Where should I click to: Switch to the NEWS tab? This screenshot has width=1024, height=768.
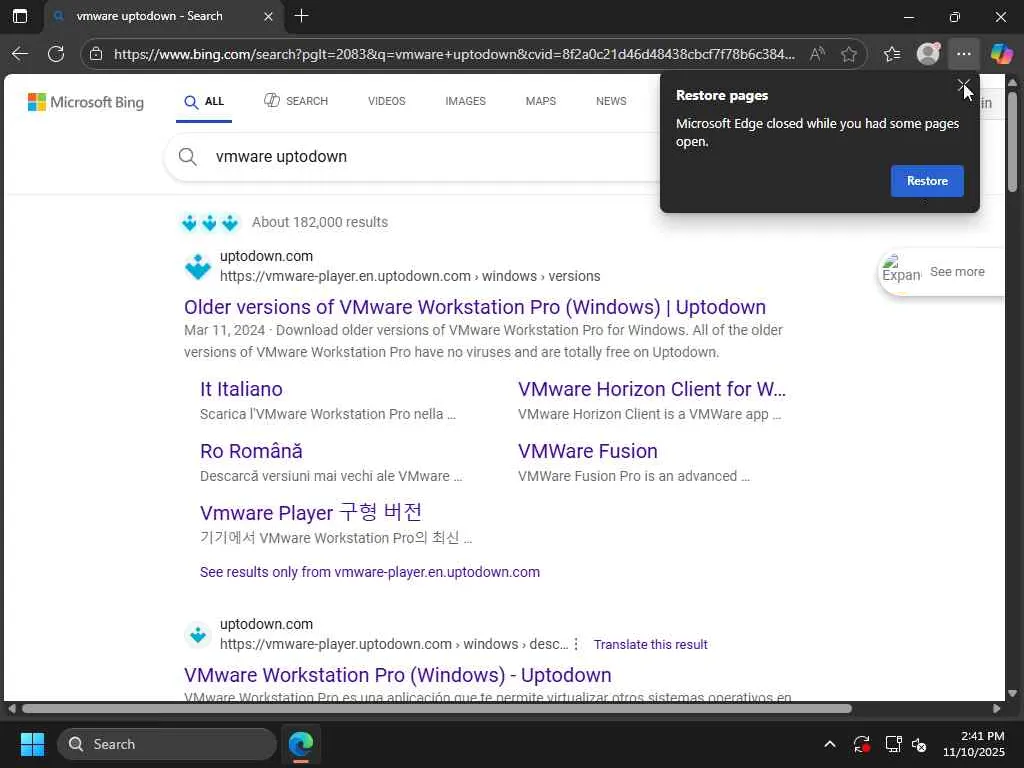(x=611, y=101)
